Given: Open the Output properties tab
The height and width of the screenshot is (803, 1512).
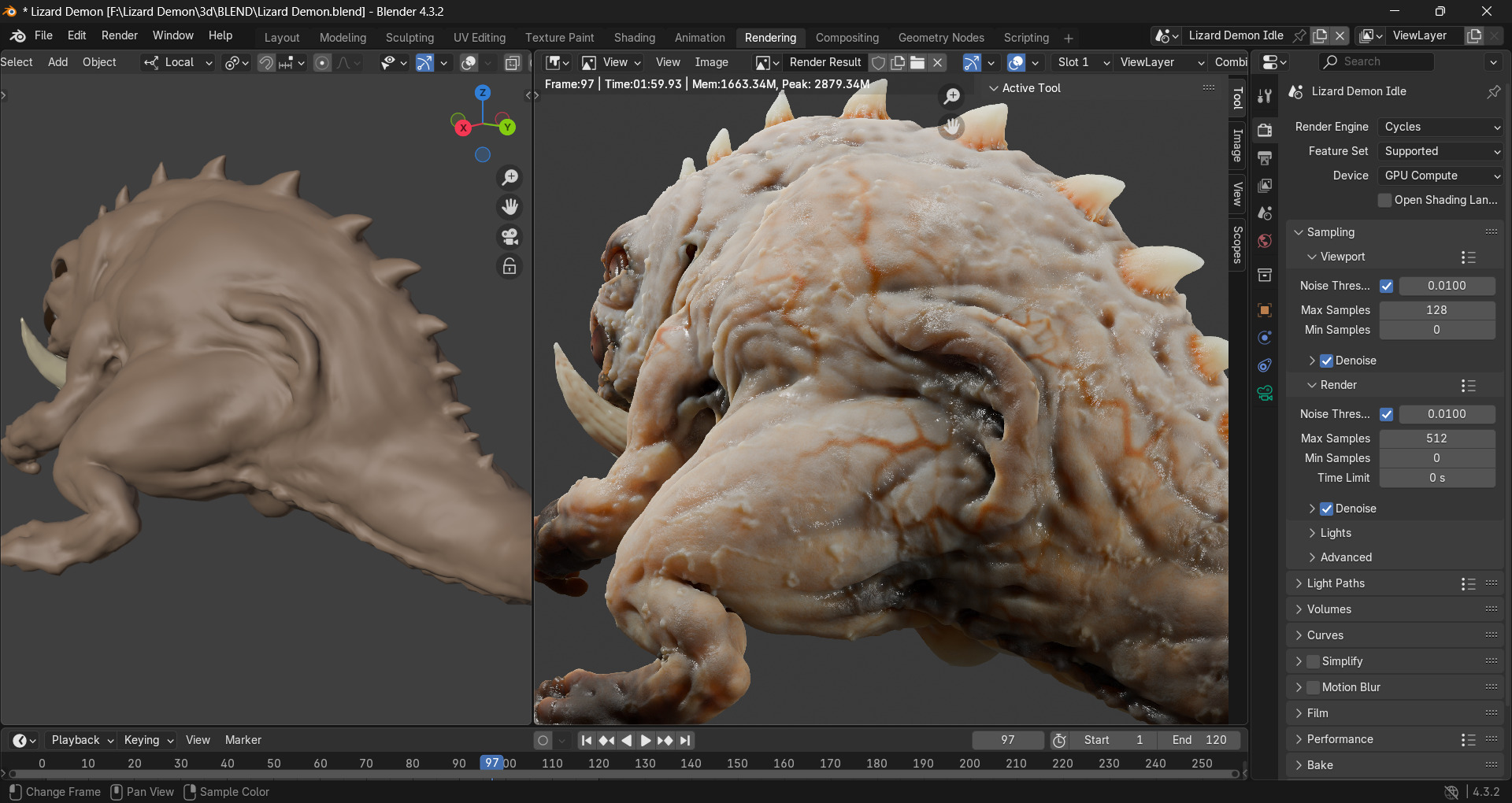Looking at the screenshot, I should [1265, 158].
